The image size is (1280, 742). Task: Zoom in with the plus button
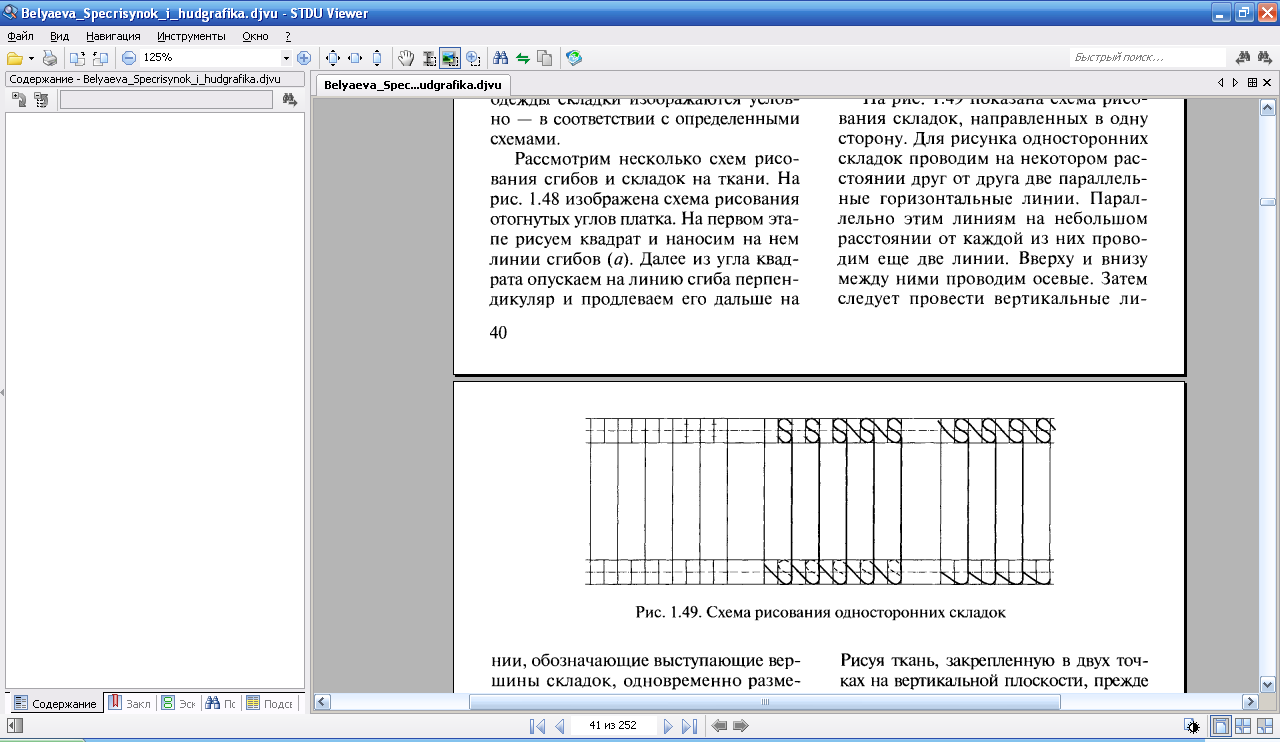pyautogui.click(x=304, y=58)
